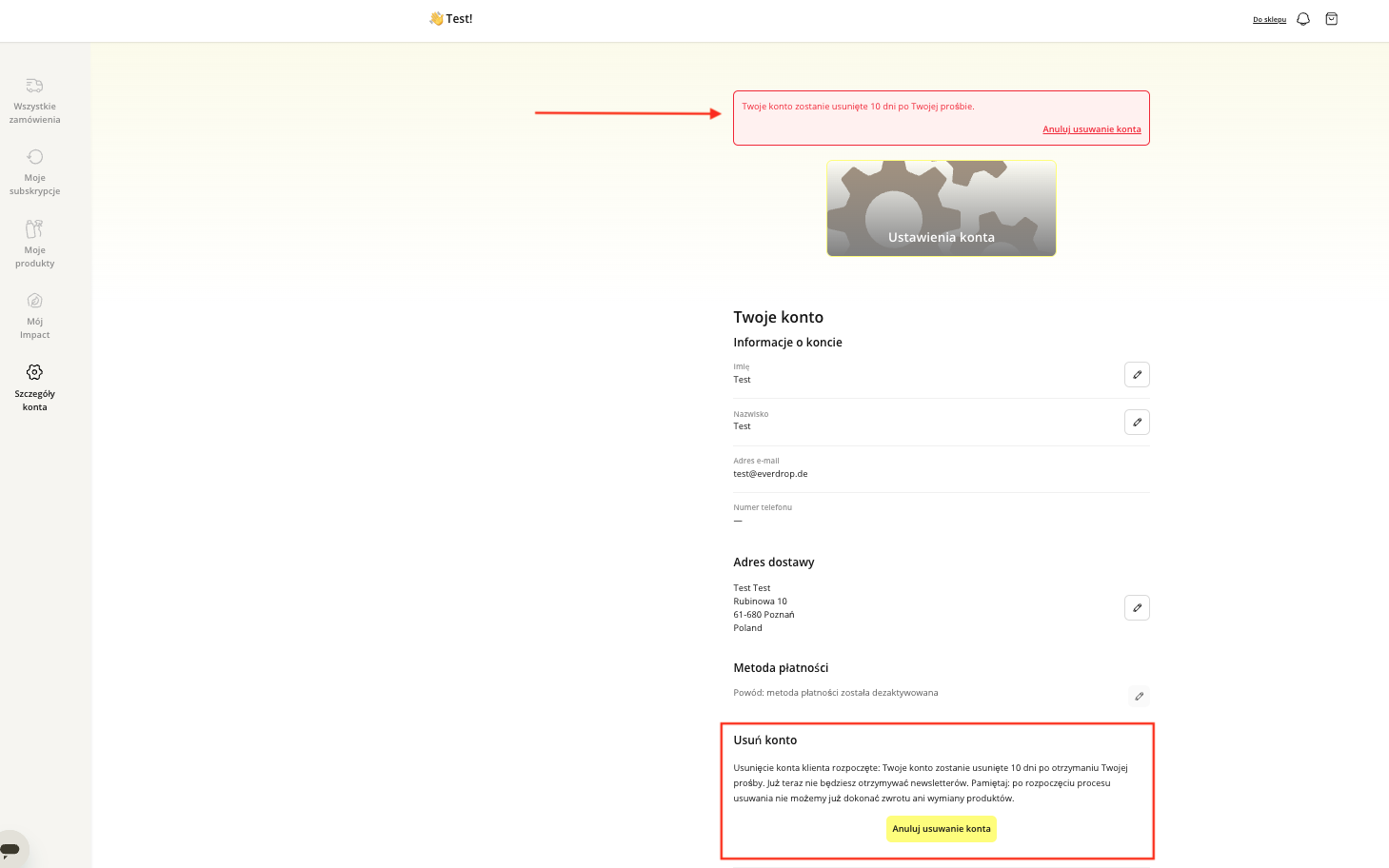1389x868 pixels.
Task: Edit the delivery address pencil icon
Action: pos(1137,607)
